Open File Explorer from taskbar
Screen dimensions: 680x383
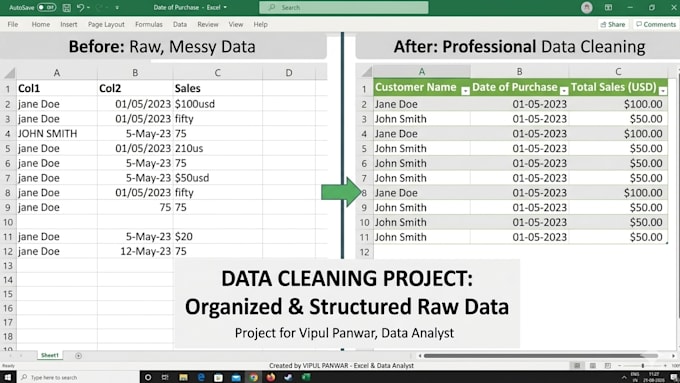pos(183,377)
